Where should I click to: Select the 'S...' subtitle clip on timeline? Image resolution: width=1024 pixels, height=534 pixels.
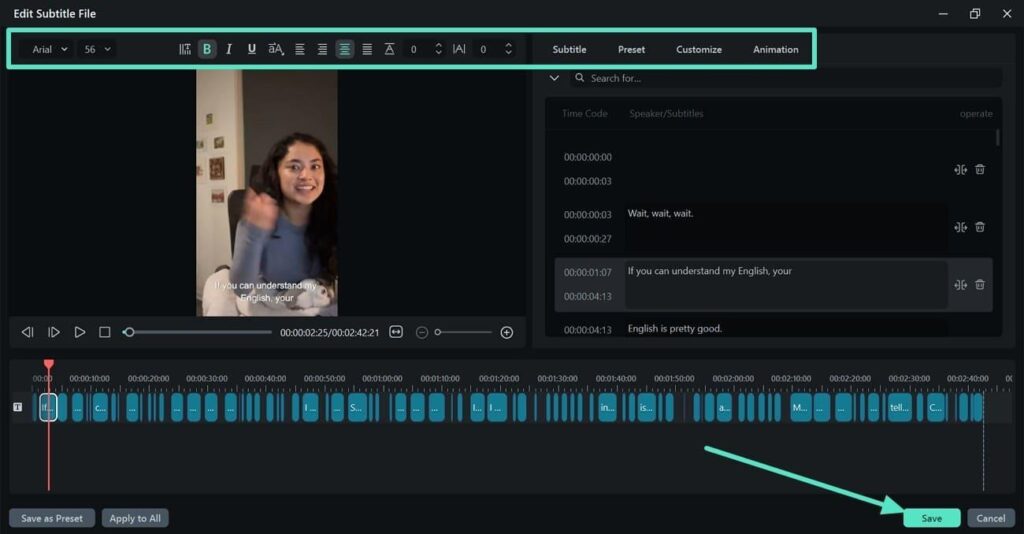click(357, 407)
